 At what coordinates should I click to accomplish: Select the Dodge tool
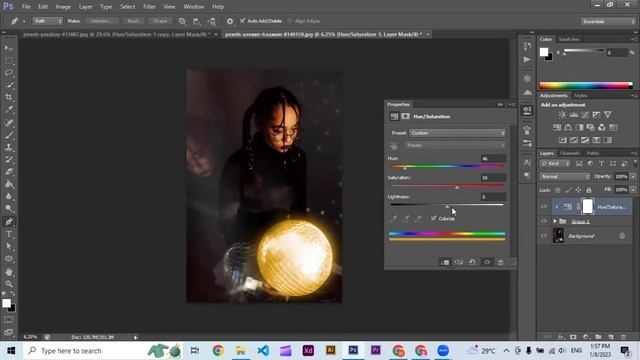tap(9, 209)
